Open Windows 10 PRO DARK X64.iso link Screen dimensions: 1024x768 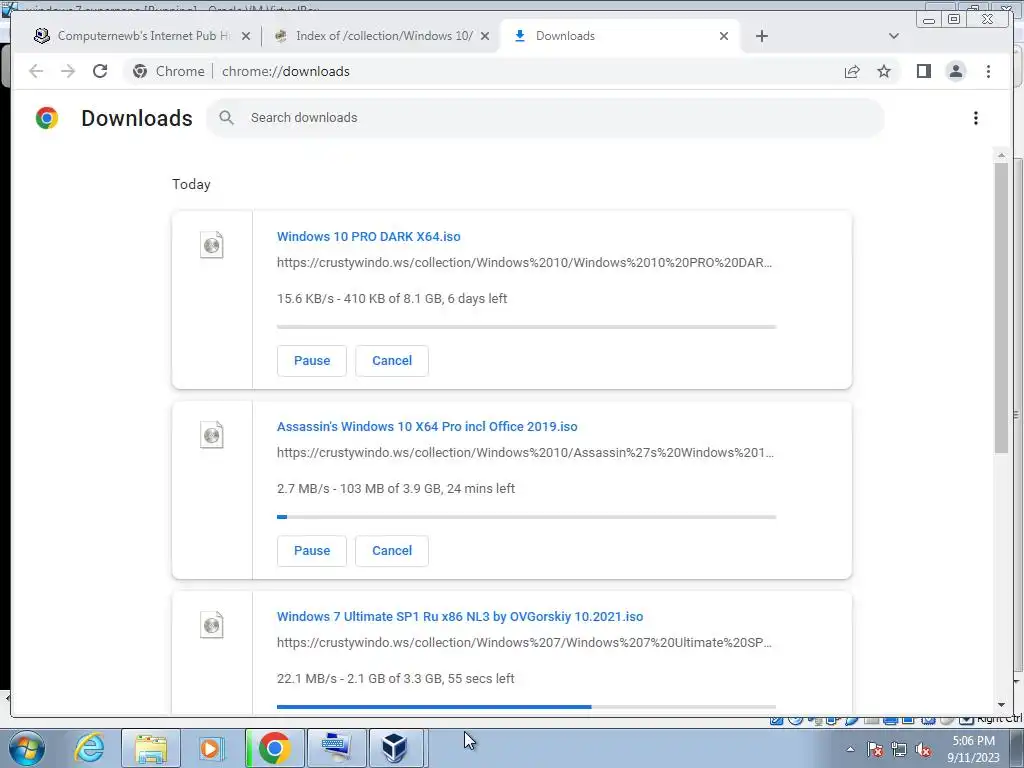(x=368, y=236)
